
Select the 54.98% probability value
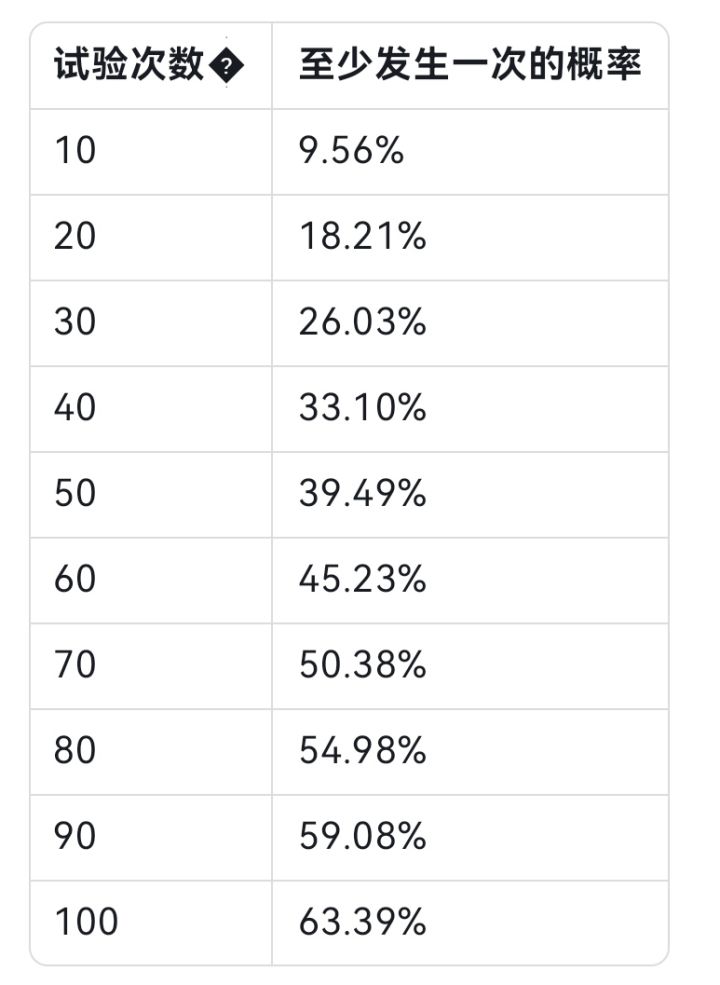pyautogui.click(x=362, y=752)
